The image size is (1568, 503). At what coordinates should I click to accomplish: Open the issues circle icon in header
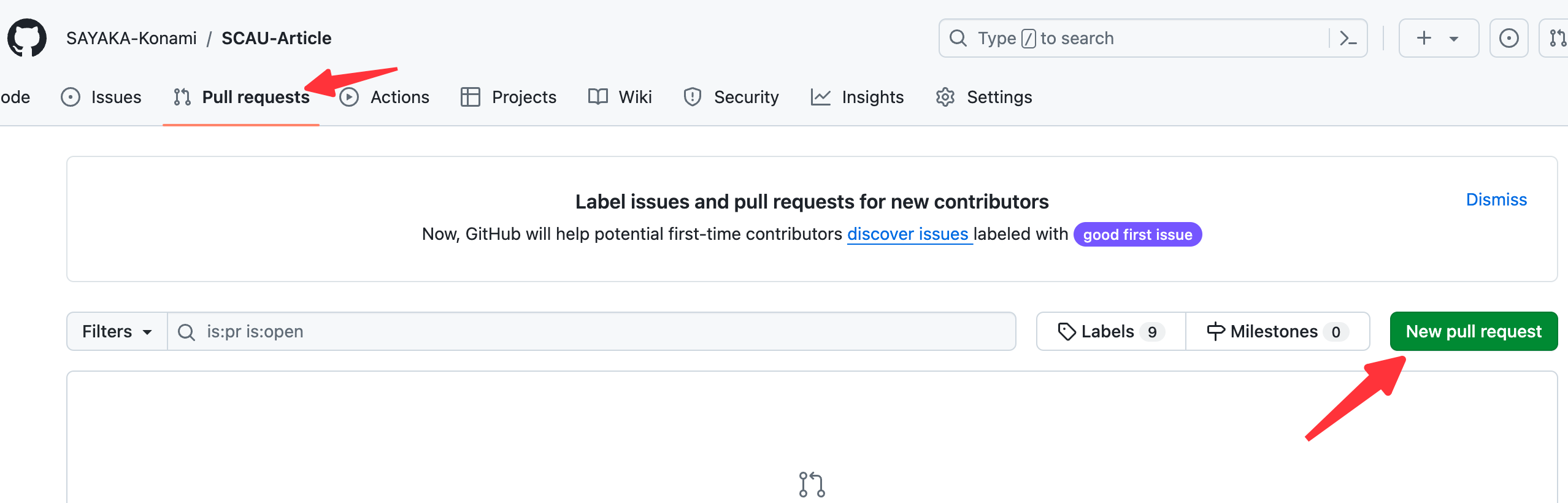coord(1508,38)
